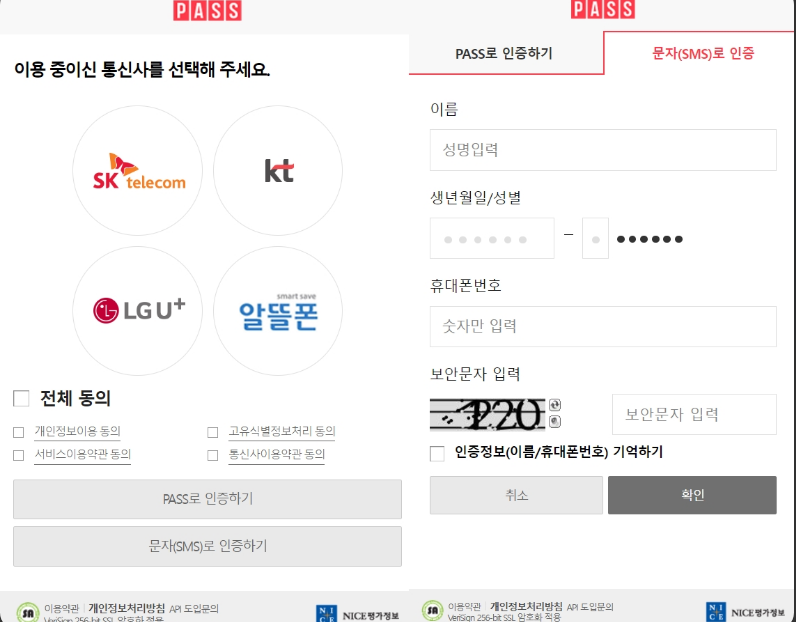Check 고유식별정보처리 동의 checkbox
796x622 pixels.
[x=213, y=432]
